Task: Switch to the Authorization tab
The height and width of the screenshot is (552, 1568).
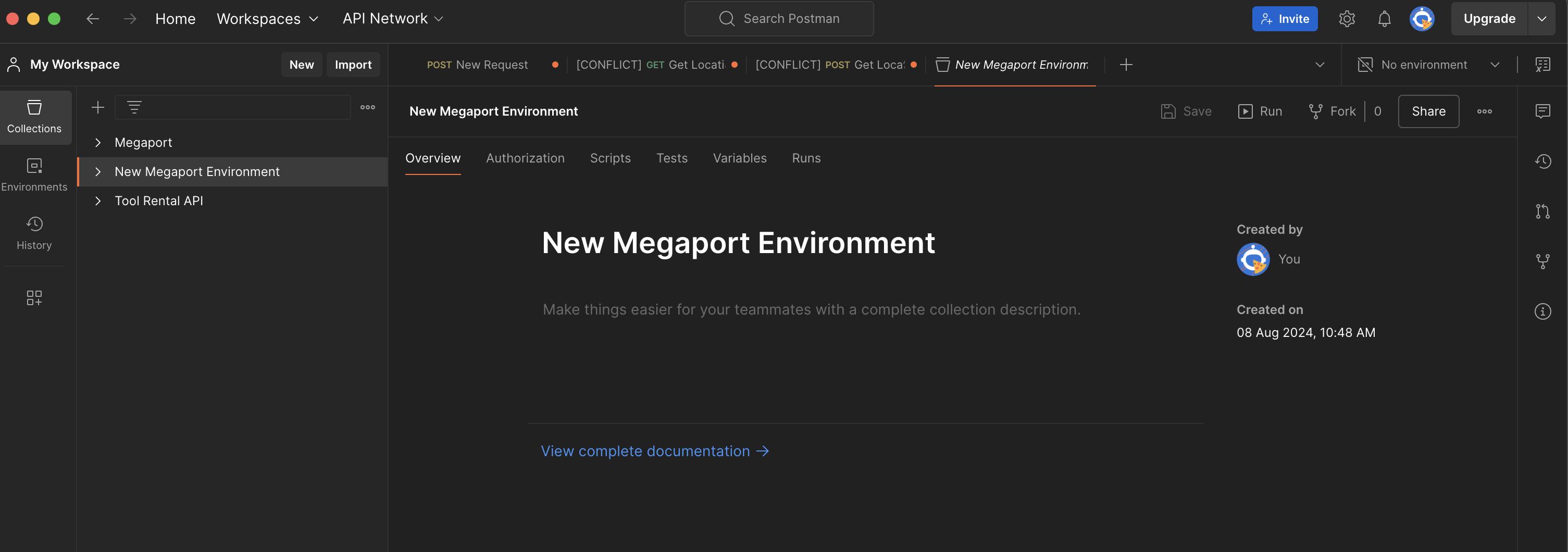Action: pos(525,158)
